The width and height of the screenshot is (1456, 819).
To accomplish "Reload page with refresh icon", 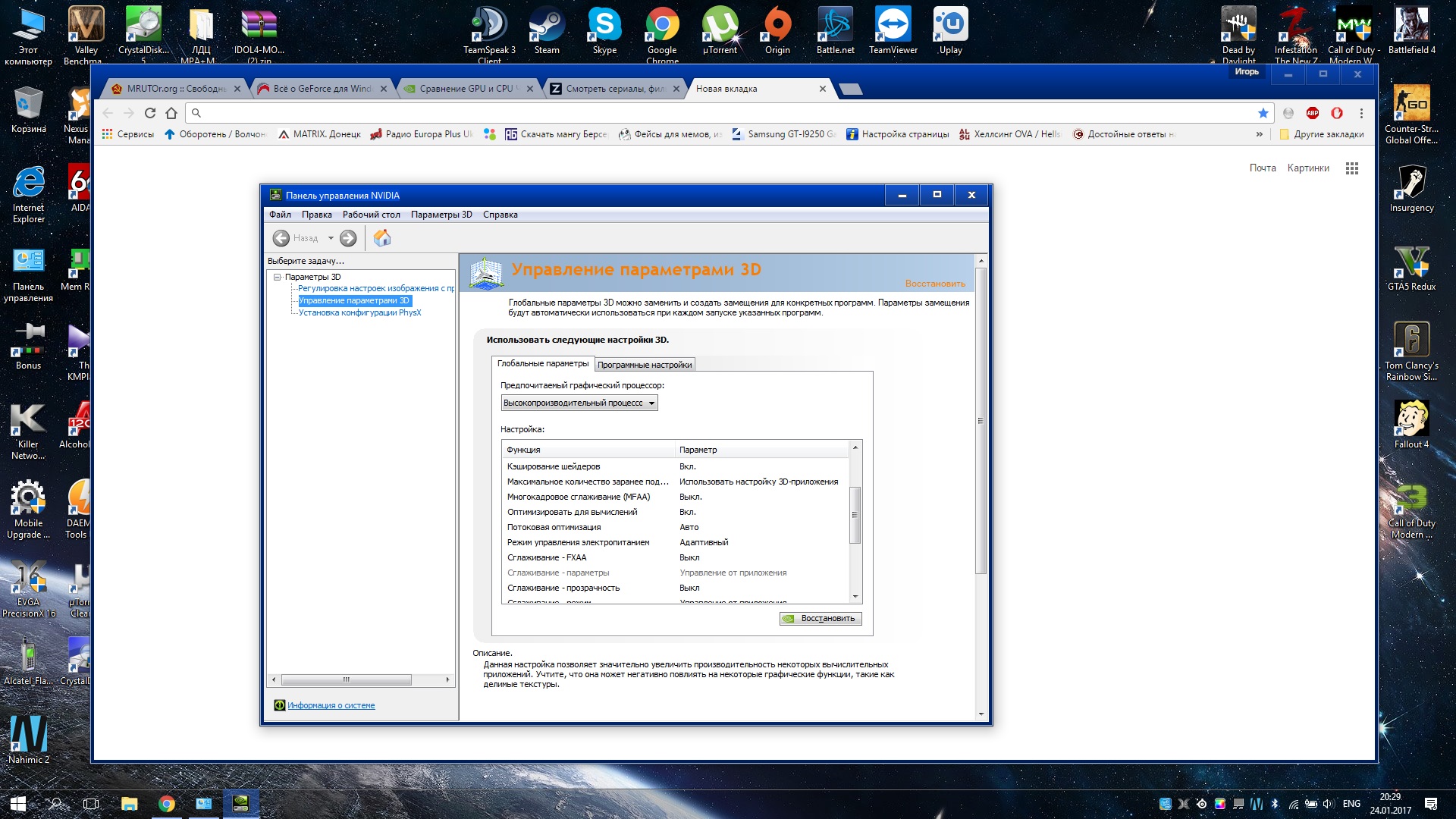I will 150,113.
